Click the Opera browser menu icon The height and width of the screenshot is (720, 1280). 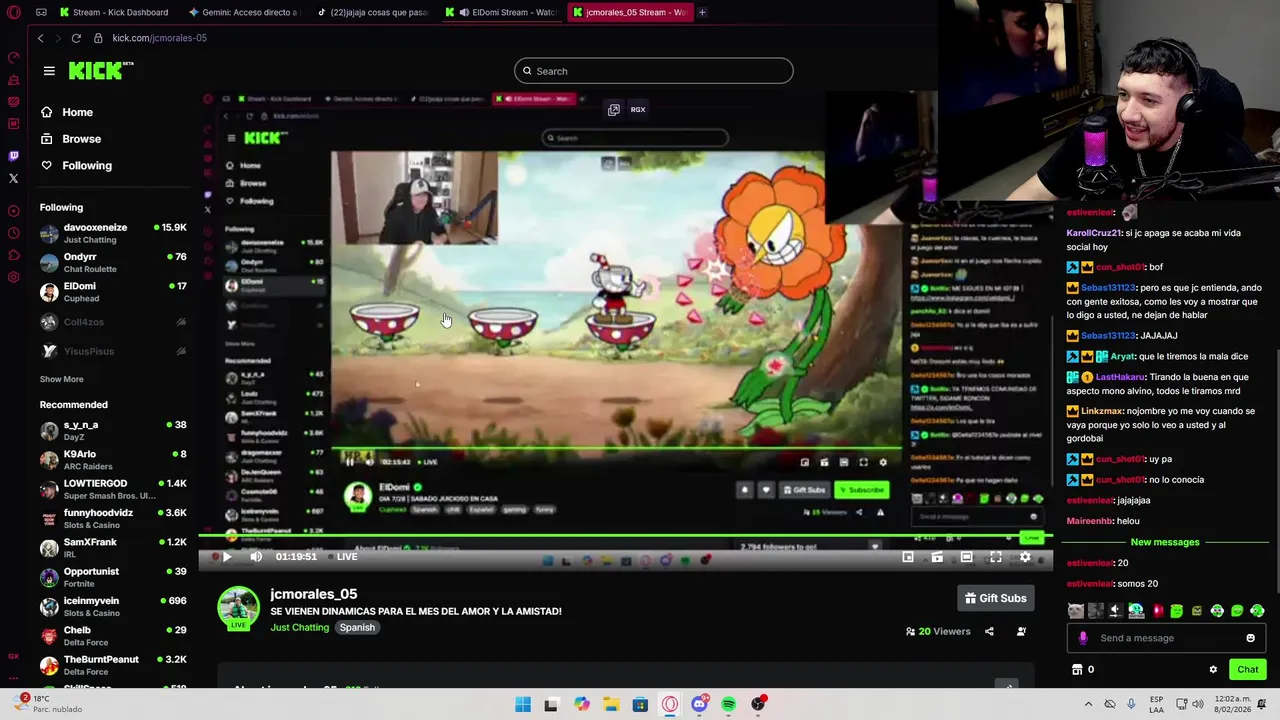pyautogui.click(x=14, y=12)
